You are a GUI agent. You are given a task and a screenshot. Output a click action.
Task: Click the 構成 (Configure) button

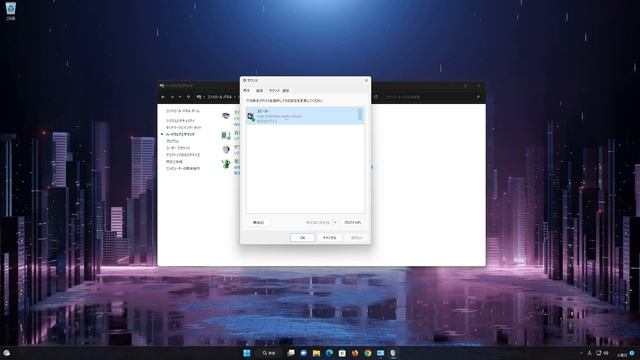pyautogui.click(x=258, y=222)
